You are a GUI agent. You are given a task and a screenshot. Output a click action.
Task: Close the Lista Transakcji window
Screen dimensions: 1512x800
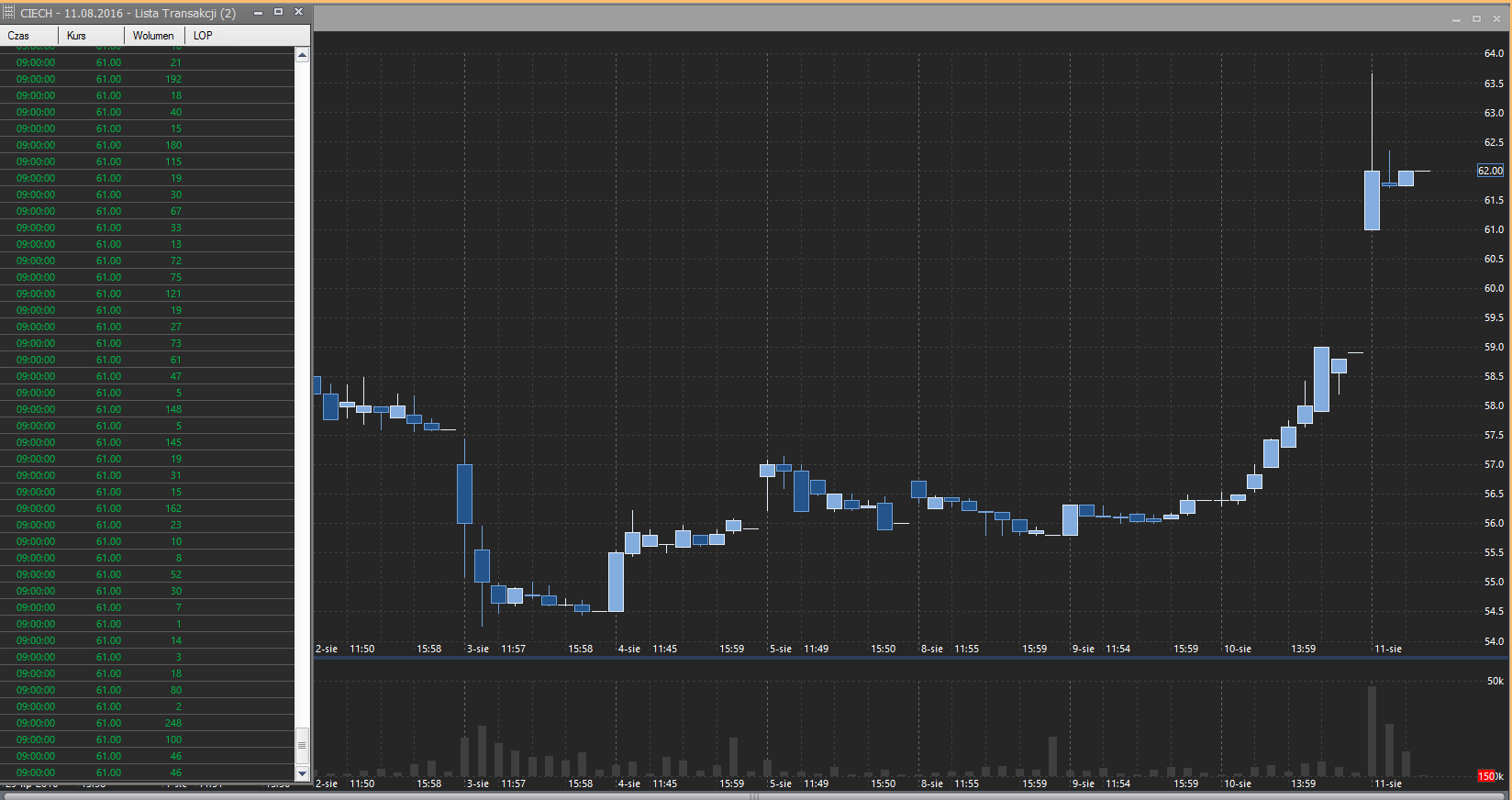click(298, 13)
